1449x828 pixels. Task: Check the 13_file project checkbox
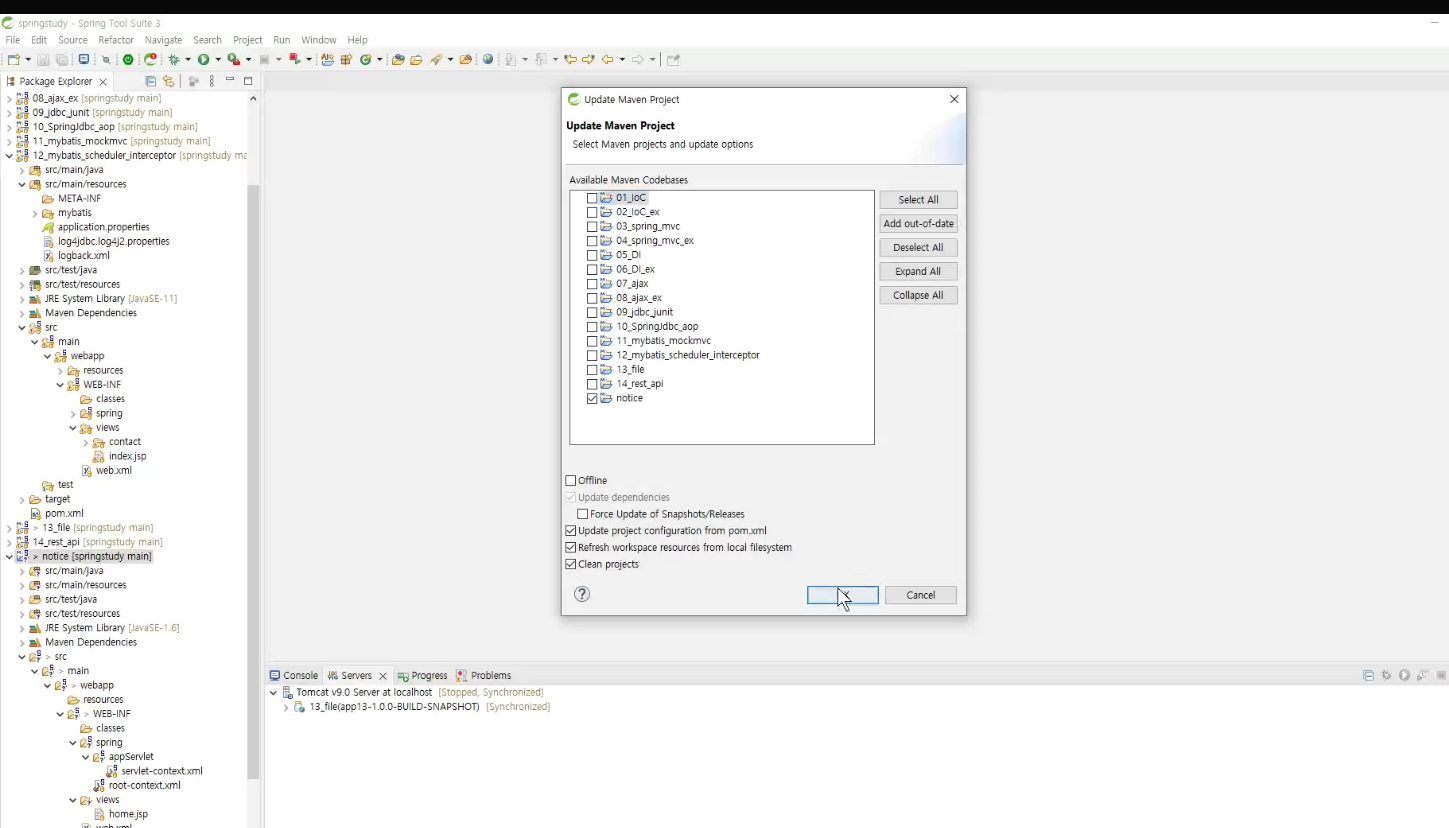click(592, 370)
